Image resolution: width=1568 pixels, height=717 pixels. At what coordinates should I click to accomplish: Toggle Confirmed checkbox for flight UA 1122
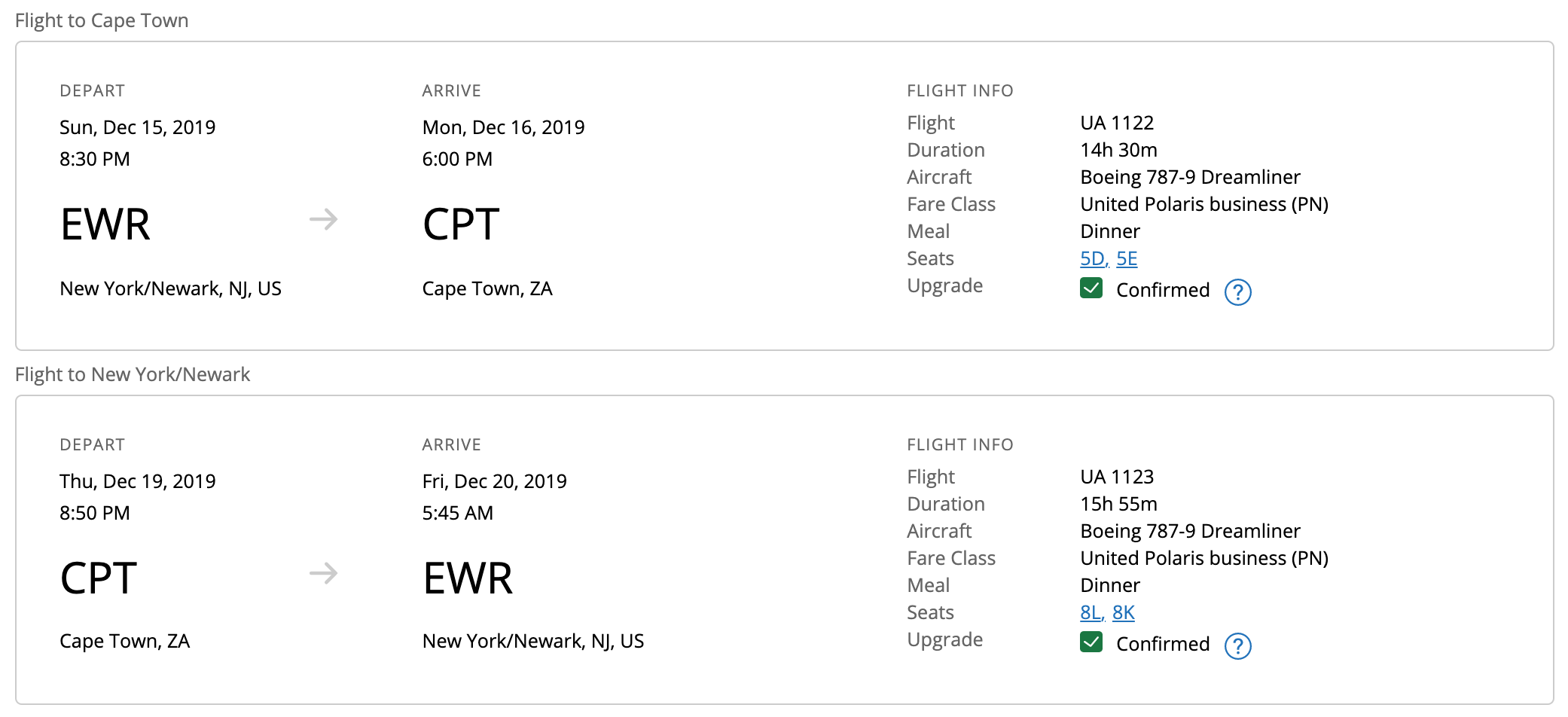tap(1091, 288)
